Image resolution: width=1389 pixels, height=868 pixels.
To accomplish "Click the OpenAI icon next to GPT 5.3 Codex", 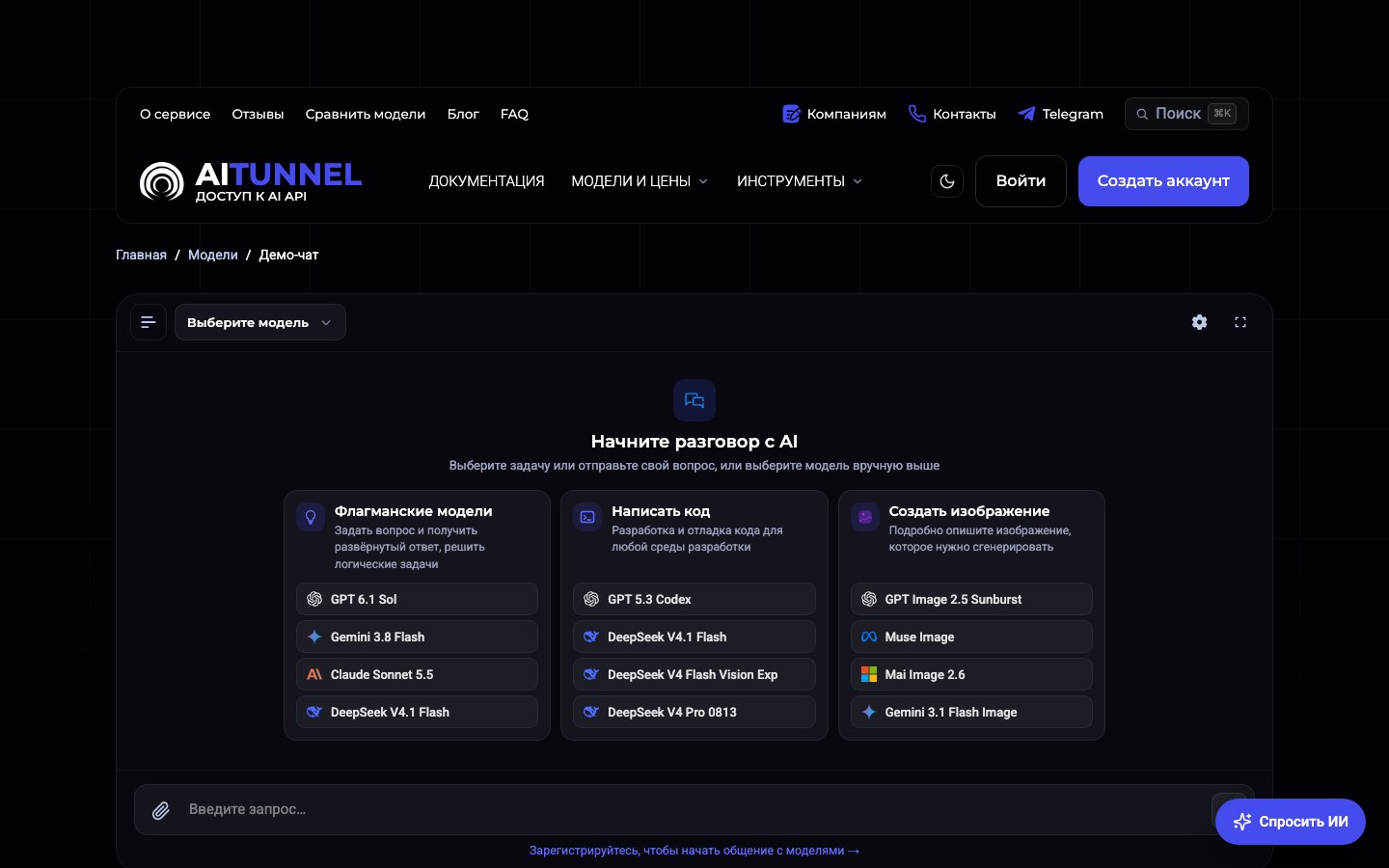I will pos(591,599).
